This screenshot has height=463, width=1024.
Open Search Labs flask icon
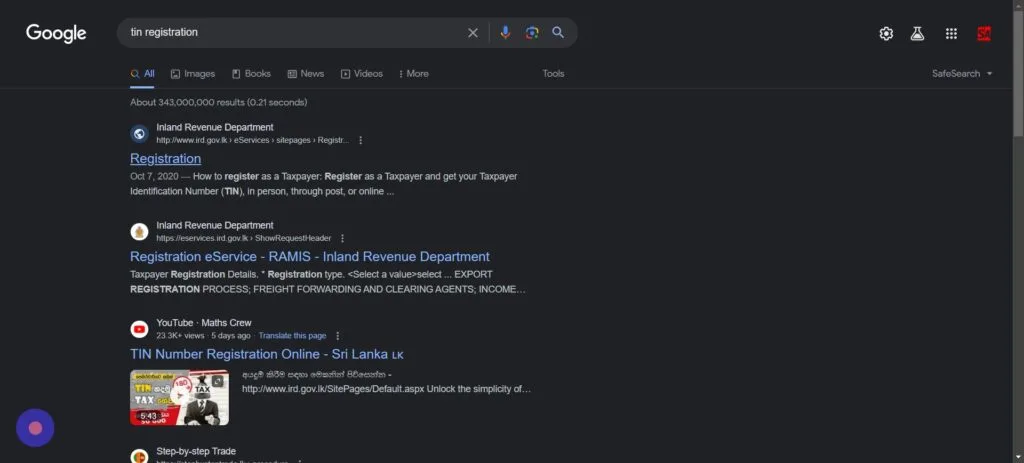point(918,34)
